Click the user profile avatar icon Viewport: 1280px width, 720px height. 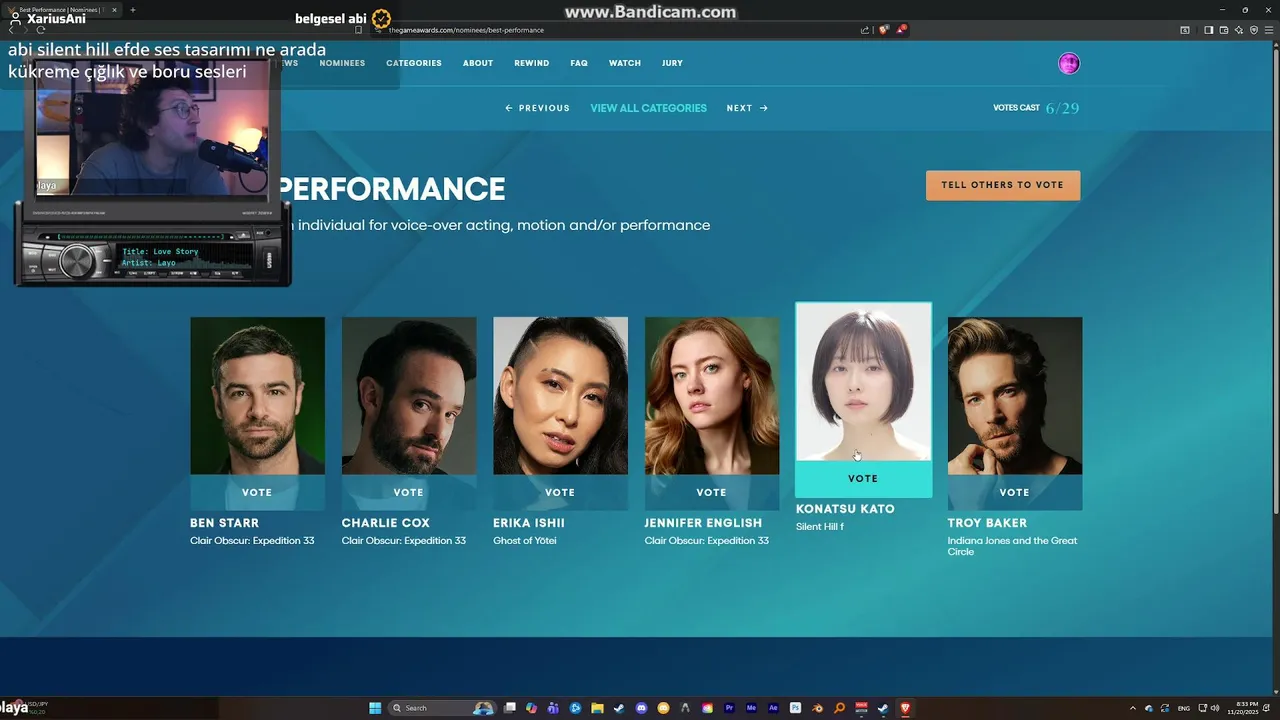pyautogui.click(x=1069, y=64)
